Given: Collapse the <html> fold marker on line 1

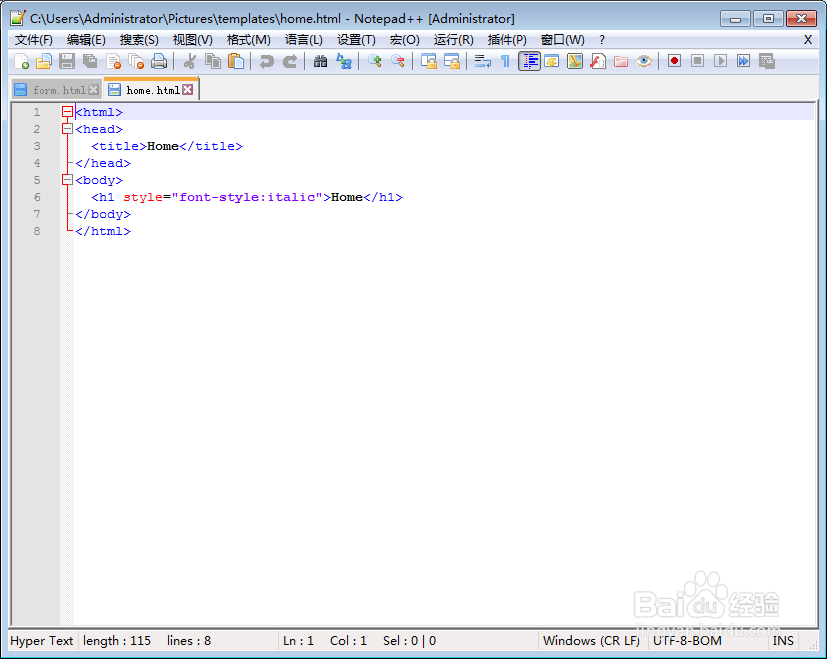Looking at the screenshot, I should (67, 112).
